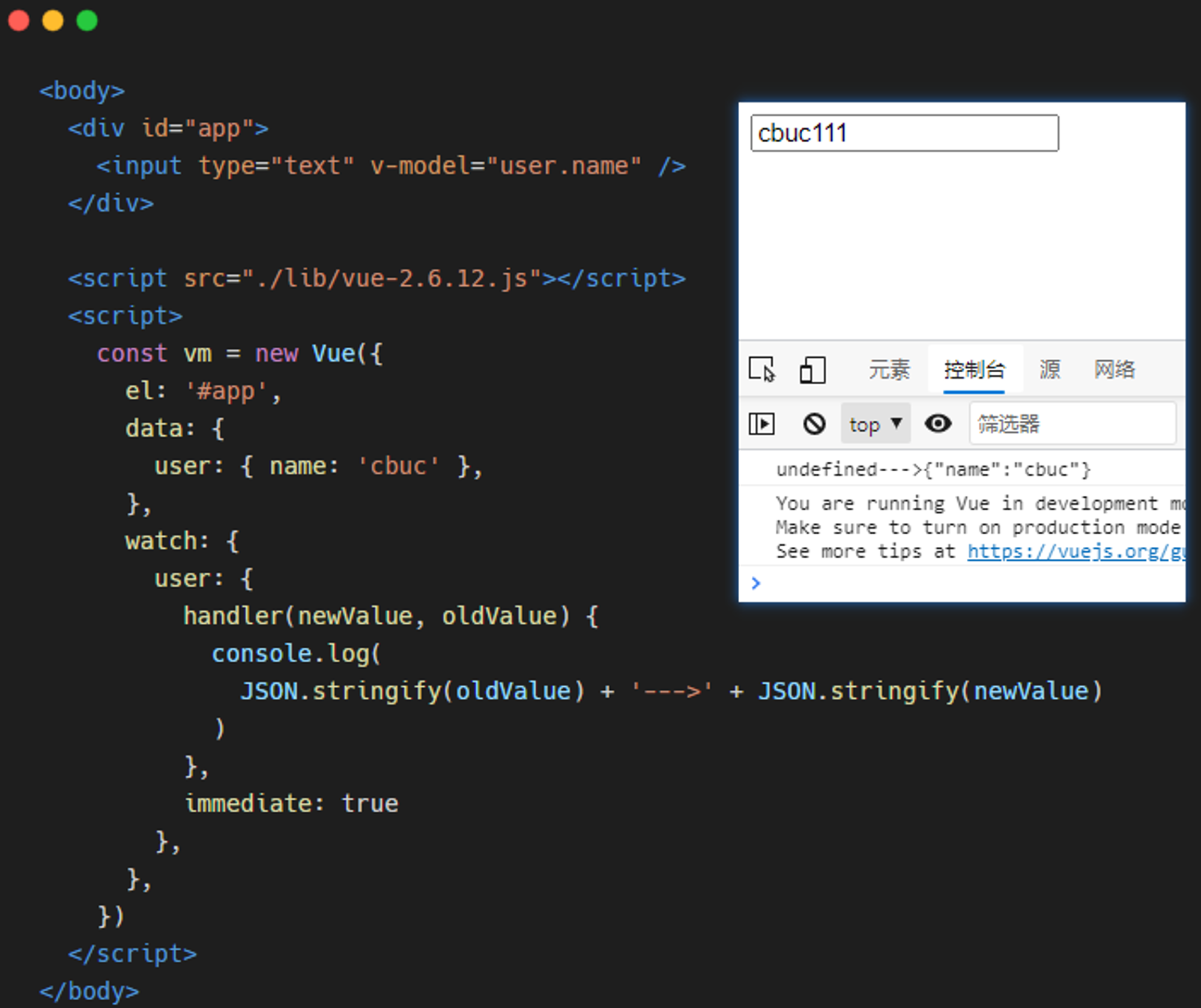Open the top JavaScript context dropdown
The height and width of the screenshot is (1008, 1201).
click(x=876, y=424)
